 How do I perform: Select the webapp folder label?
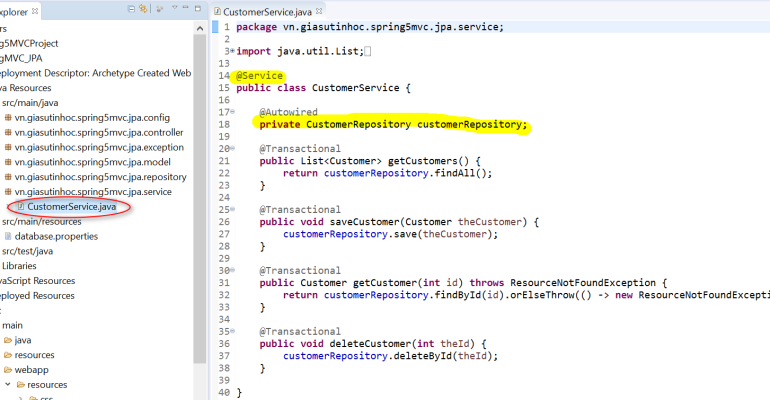[31, 370]
